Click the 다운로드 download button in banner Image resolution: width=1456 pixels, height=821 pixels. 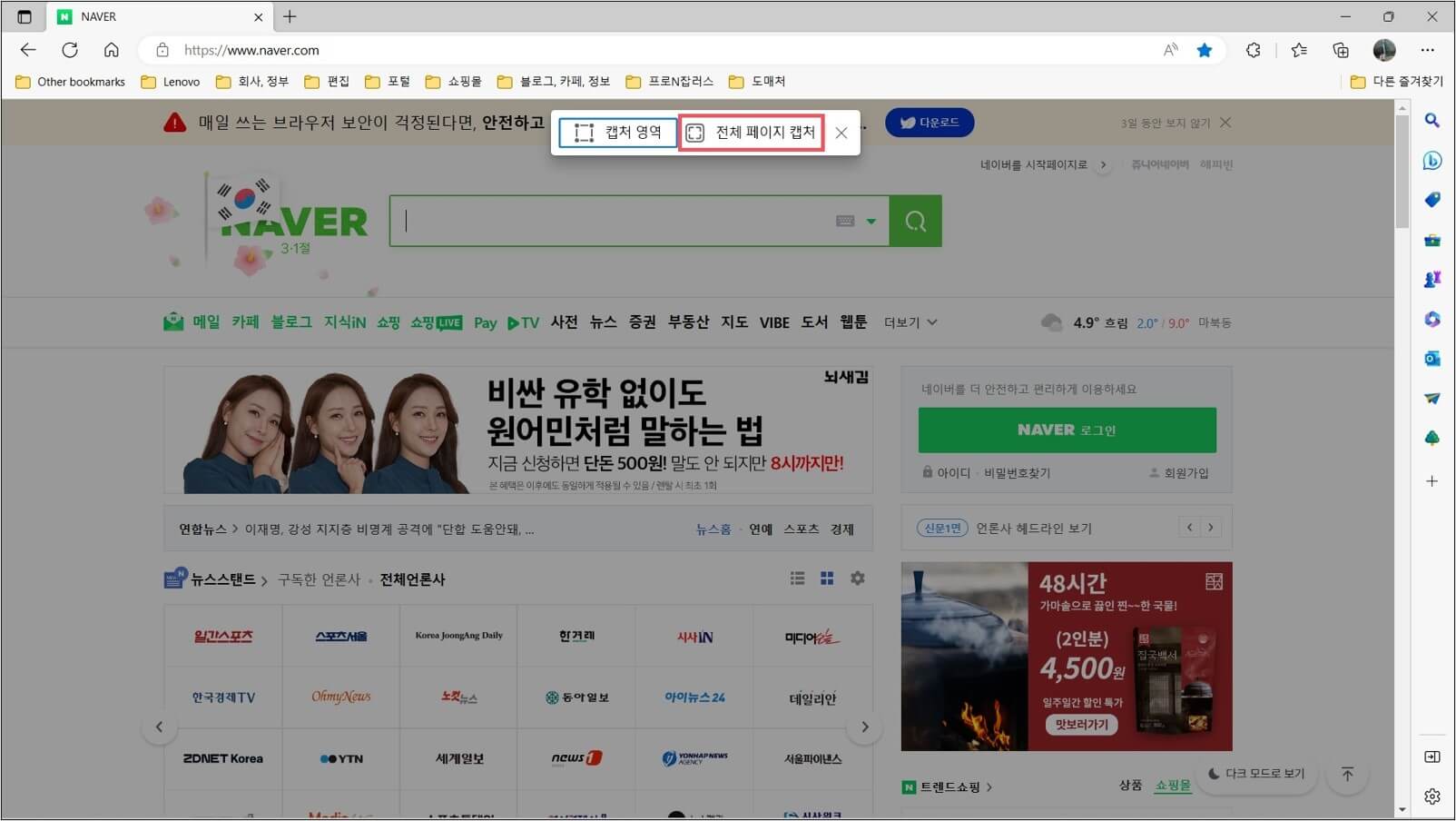pyautogui.click(x=930, y=123)
